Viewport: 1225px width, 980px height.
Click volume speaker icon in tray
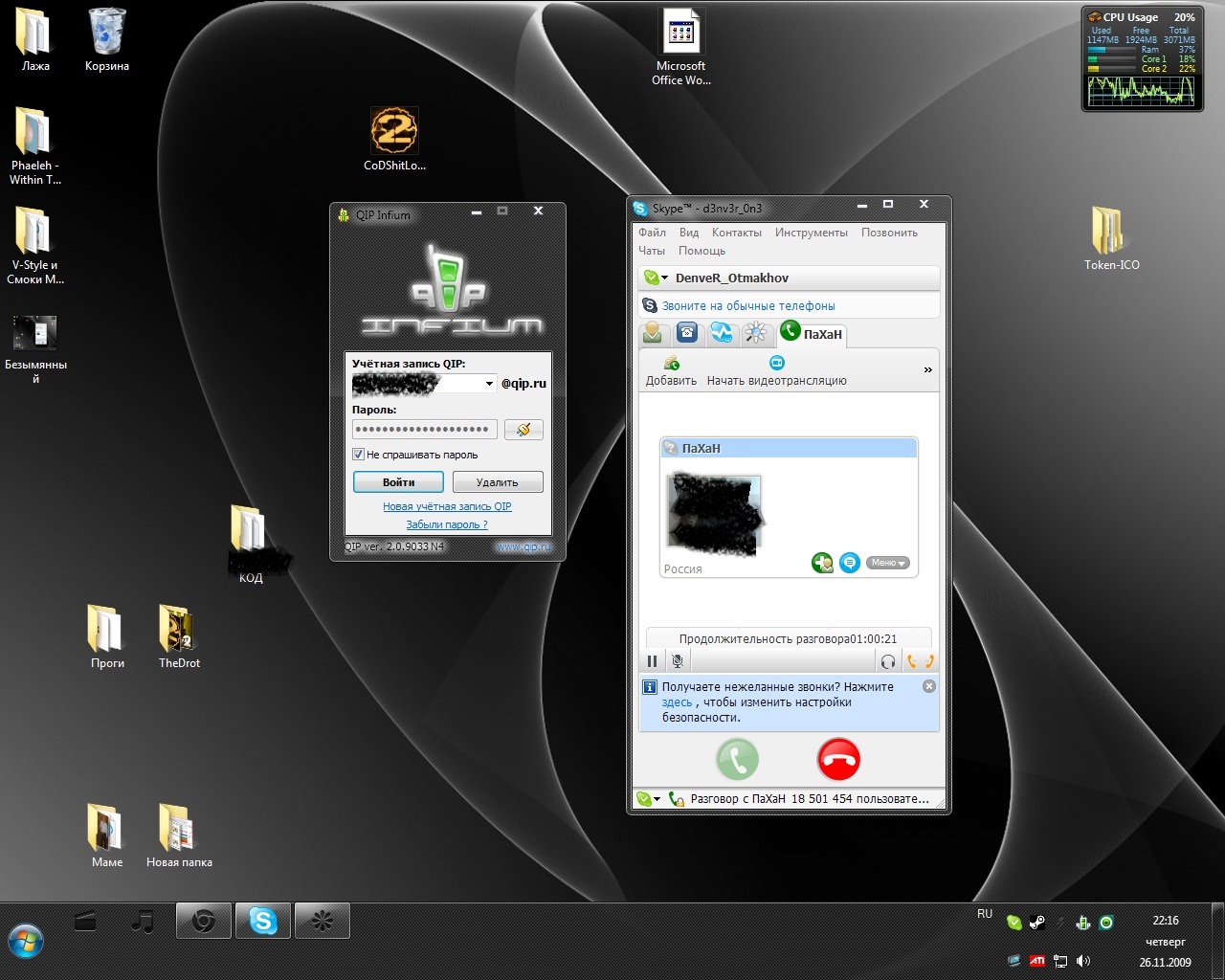pos(1083,961)
